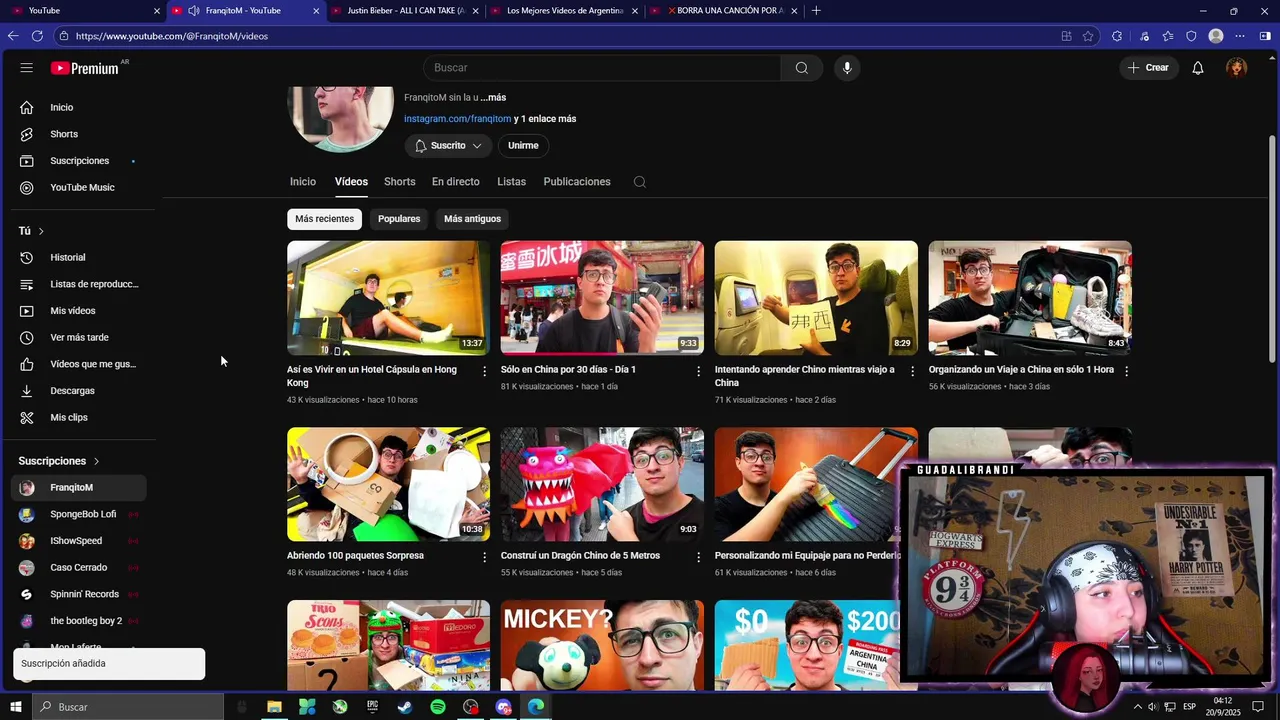The image size is (1280, 720).
Task: Open the browser favorites list icon
Action: pos(1168,36)
